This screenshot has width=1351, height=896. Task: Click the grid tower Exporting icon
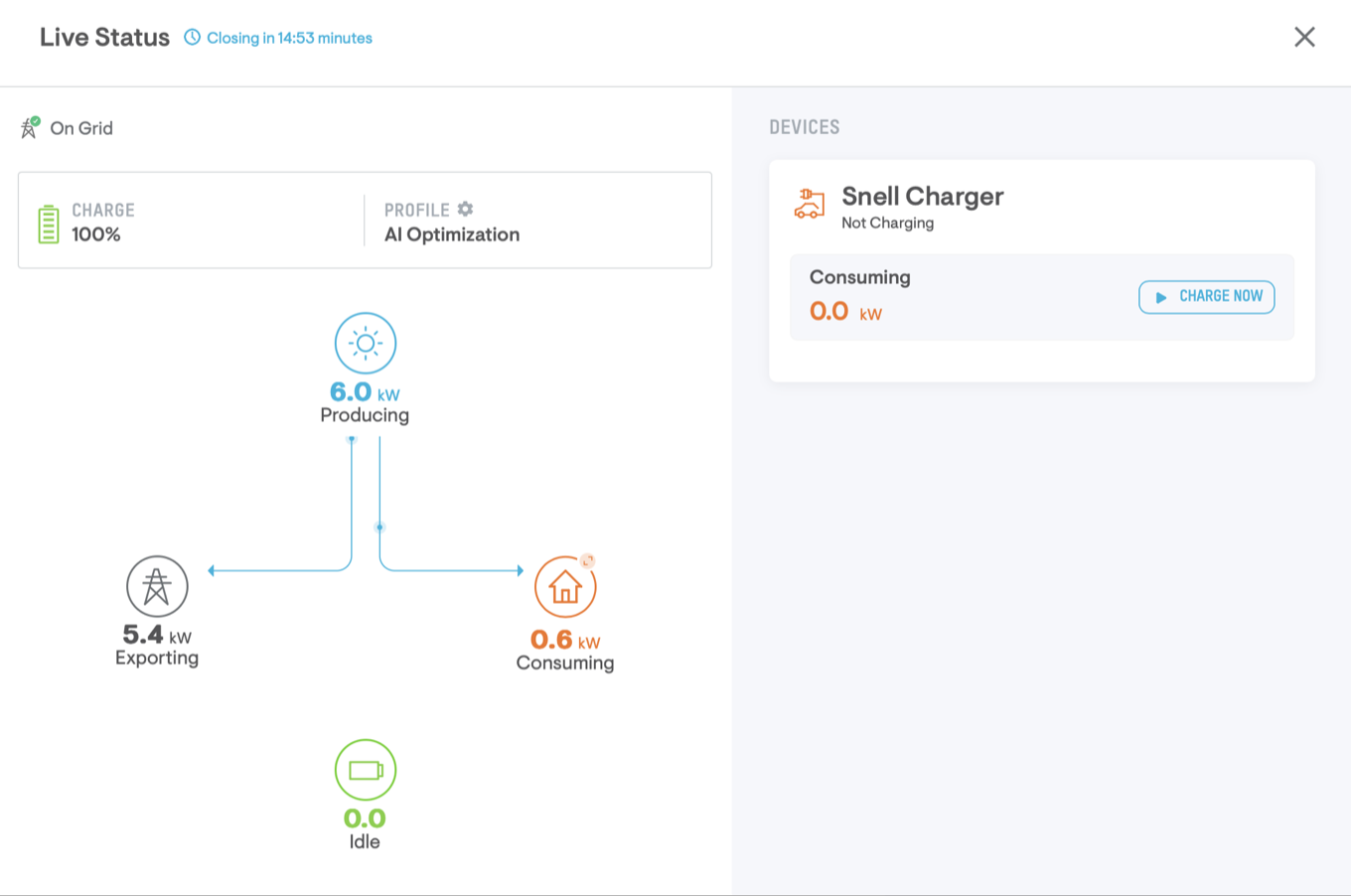157,586
